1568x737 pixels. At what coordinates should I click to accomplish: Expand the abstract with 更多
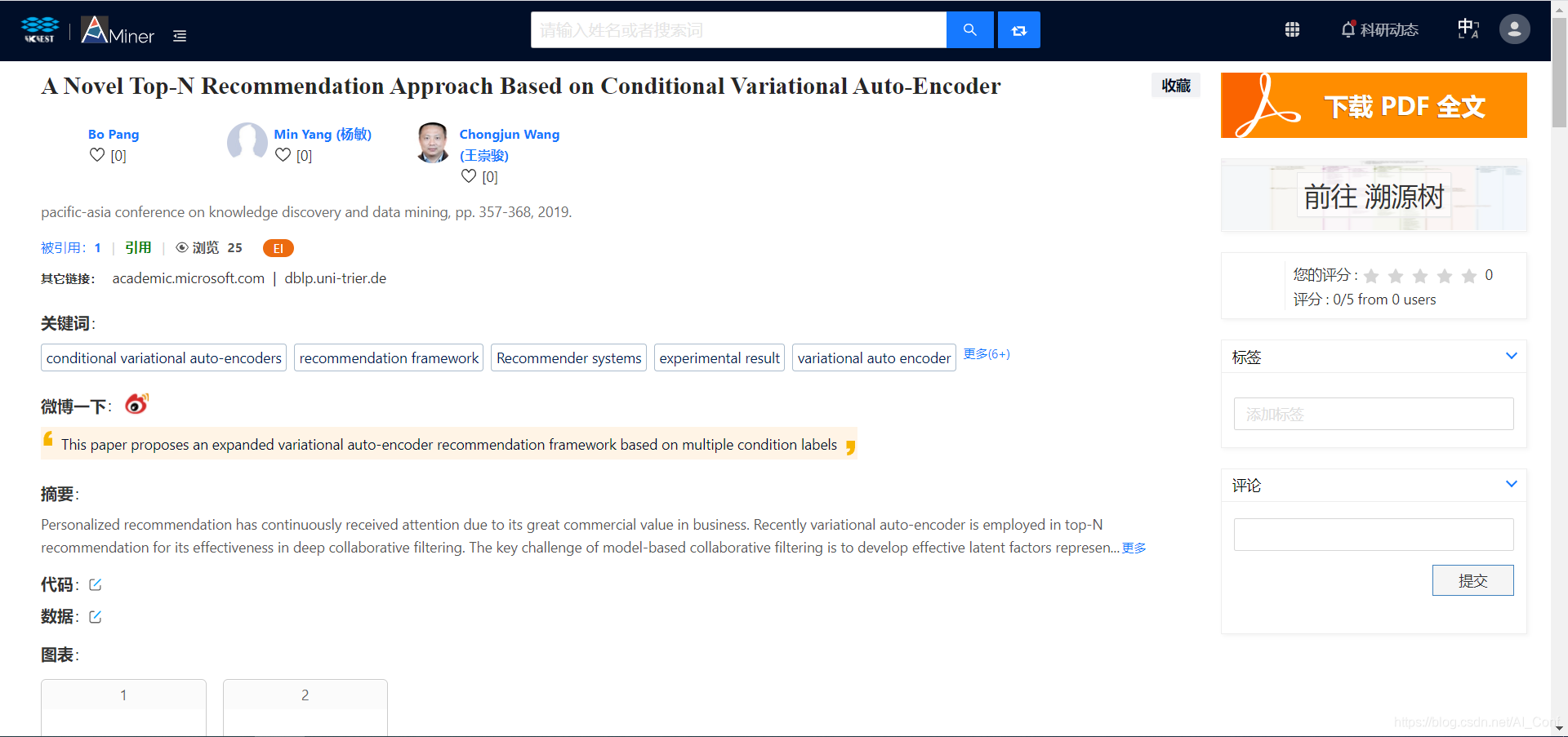tap(1134, 548)
